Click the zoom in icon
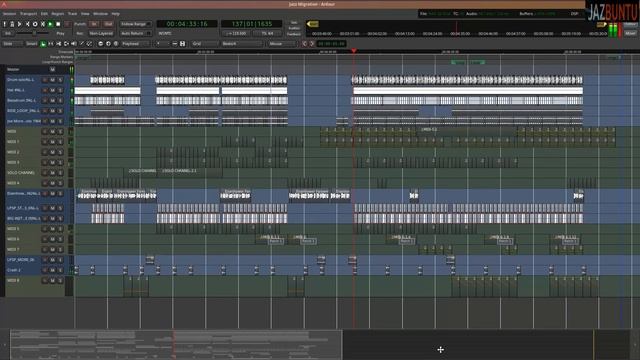Screen dimensions: 640x360 click(x=108, y=44)
